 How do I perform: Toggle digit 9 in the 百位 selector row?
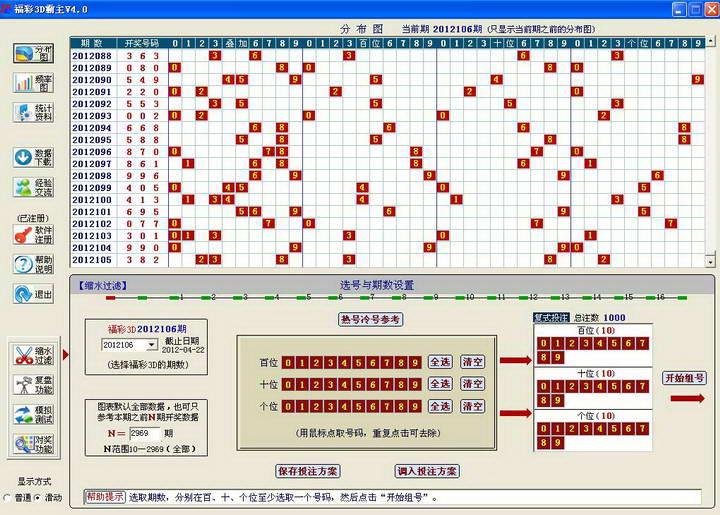[415, 363]
